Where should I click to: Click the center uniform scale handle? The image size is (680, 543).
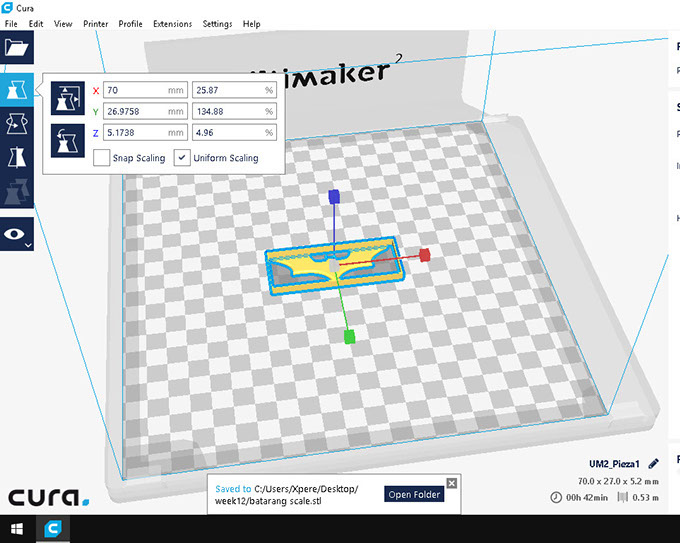pos(333,266)
